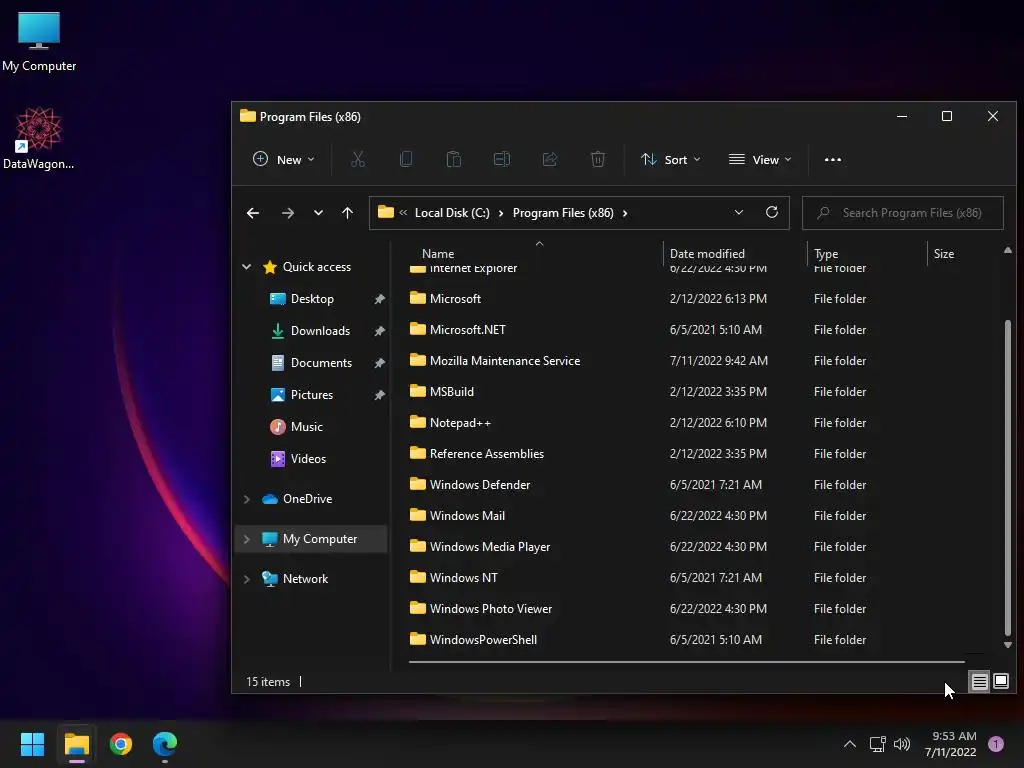1024x768 pixels.
Task: Click File Explorer icon in taskbar
Action: [x=76, y=744]
